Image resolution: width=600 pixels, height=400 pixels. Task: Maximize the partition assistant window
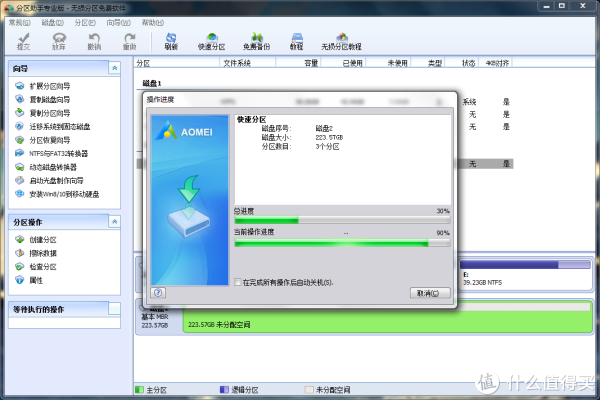click(x=562, y=6)
